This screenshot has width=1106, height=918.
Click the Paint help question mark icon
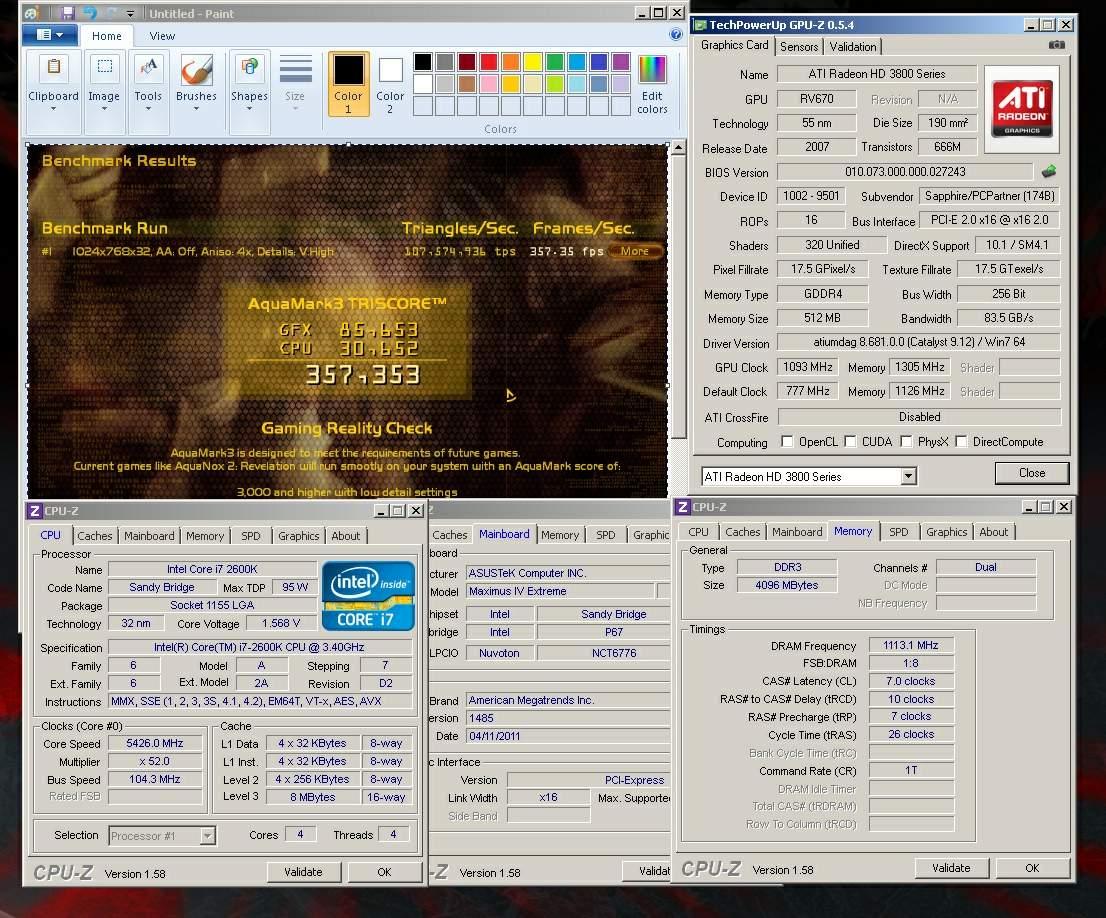tap(675, 35)
